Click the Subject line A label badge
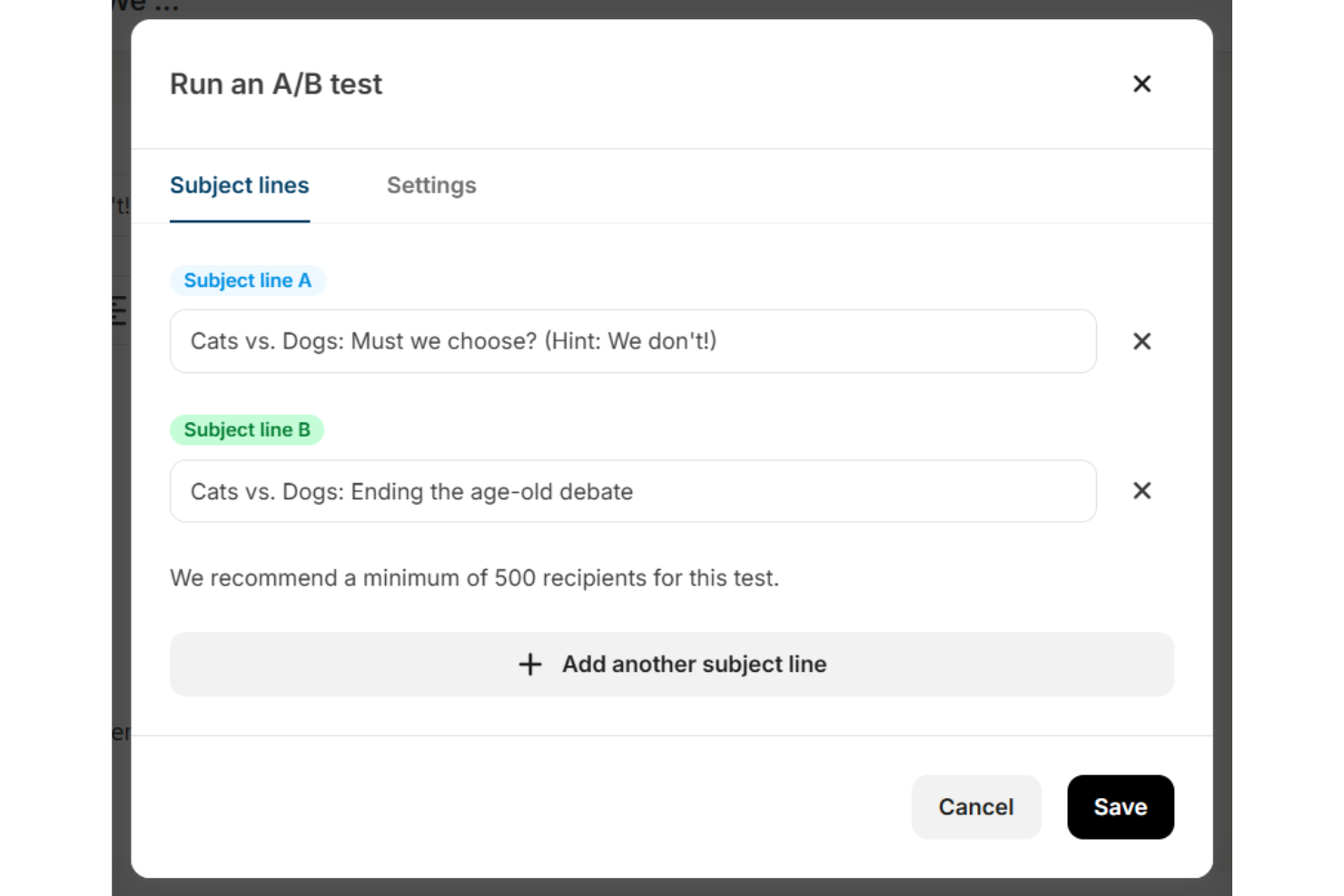 click(x=248, y=281)
